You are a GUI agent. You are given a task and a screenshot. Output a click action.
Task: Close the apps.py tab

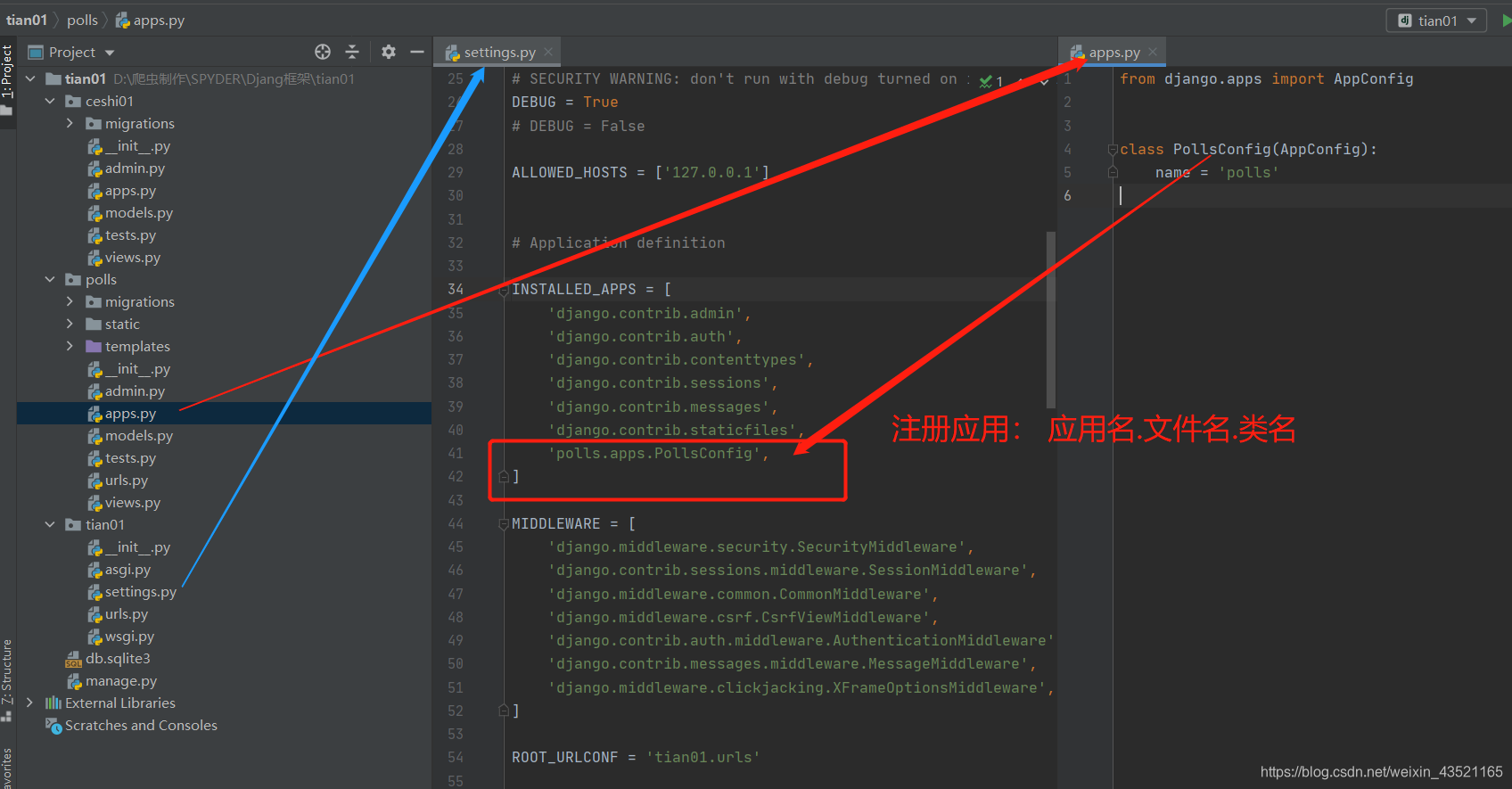[x=1153, y=53]
